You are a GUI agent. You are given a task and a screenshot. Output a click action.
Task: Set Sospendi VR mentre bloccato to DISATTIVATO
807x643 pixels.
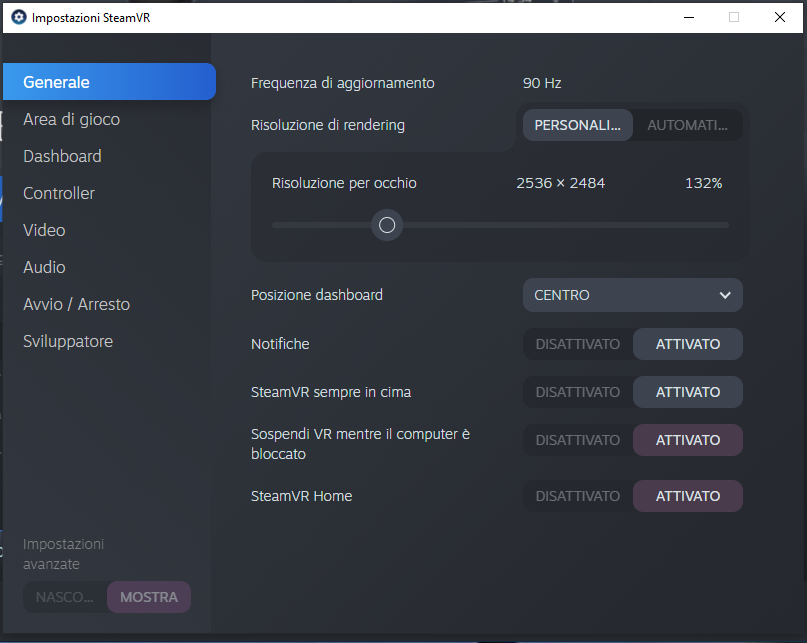coord(578,440)
